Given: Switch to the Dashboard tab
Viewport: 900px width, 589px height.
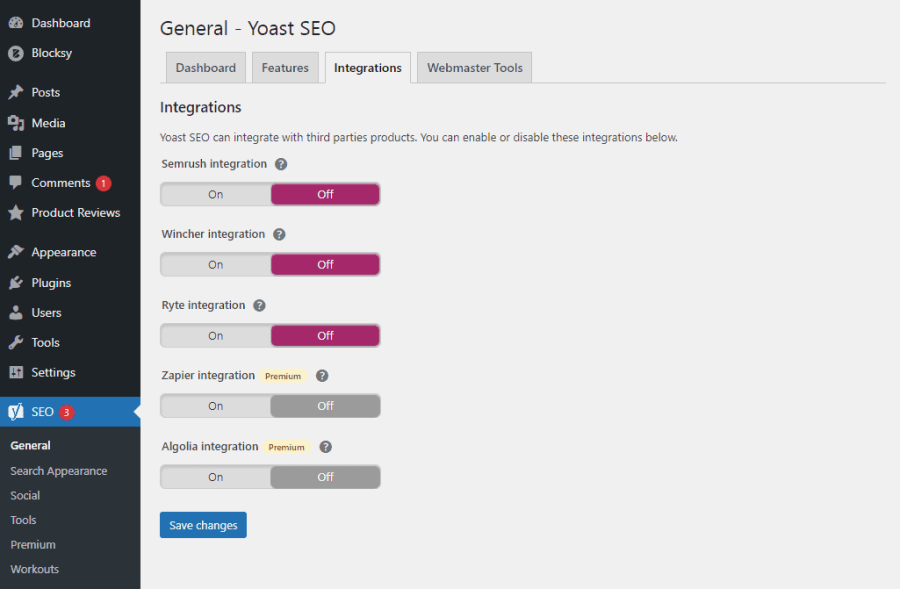Looking at the screenshot, I should tap(205, 68).
